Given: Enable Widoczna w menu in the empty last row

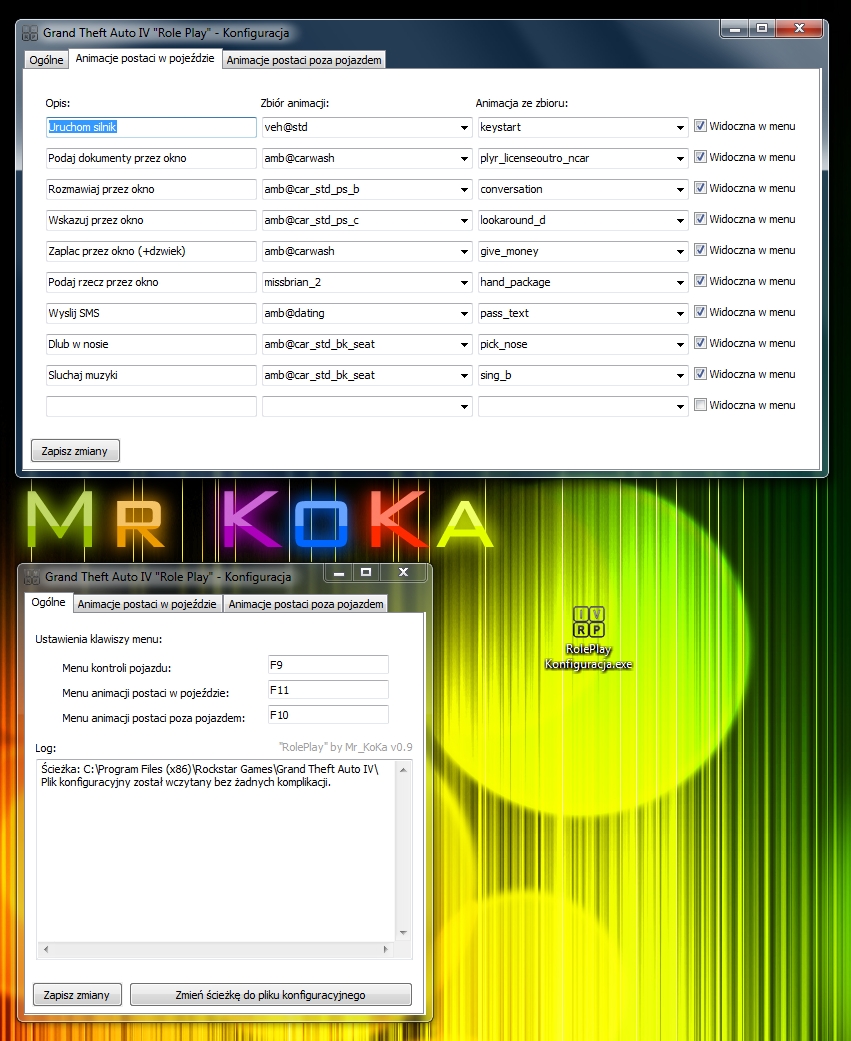Looking at the screenshot, I should (700, 404).
